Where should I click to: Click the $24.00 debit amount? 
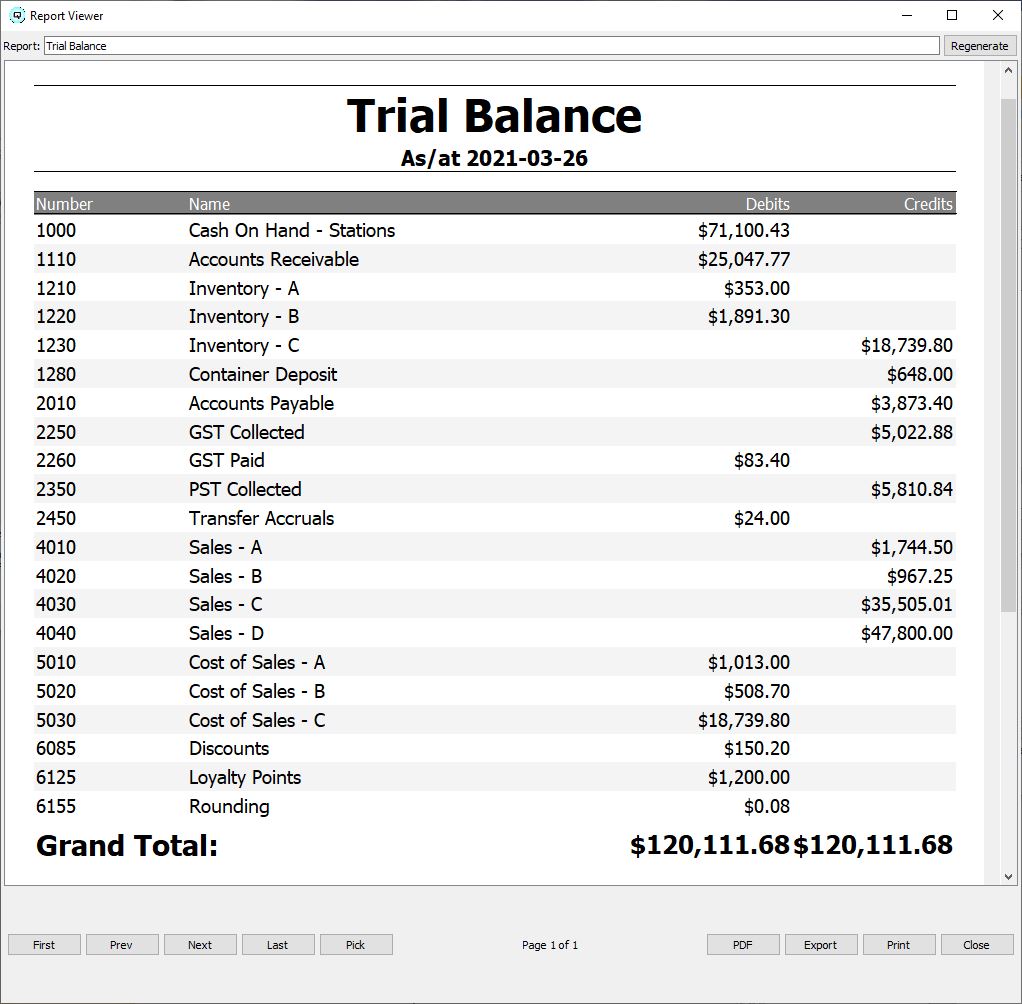point(762,518)
